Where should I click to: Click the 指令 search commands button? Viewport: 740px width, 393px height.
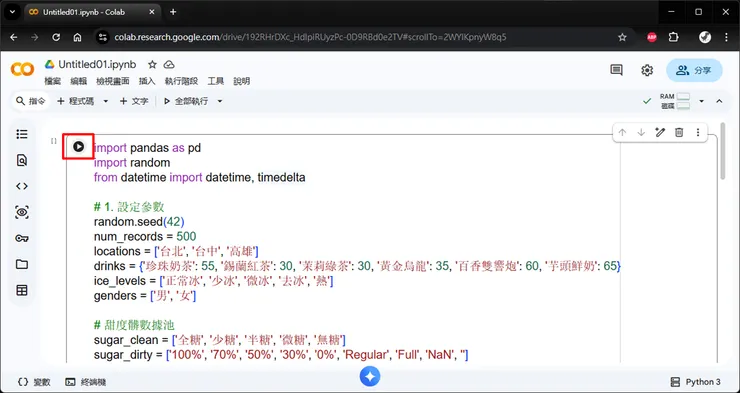(x=31, y=101)
